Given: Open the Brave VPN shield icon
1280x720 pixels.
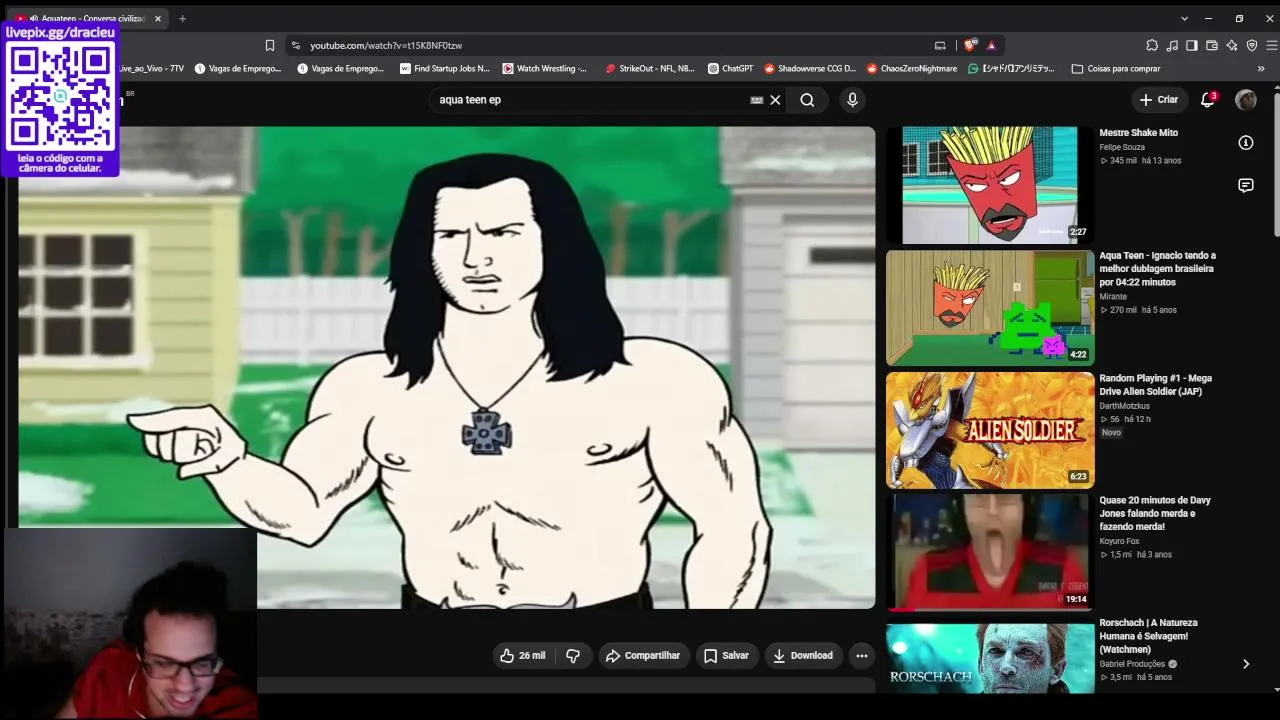Looking at the screenshot, I should point(1252,45).
